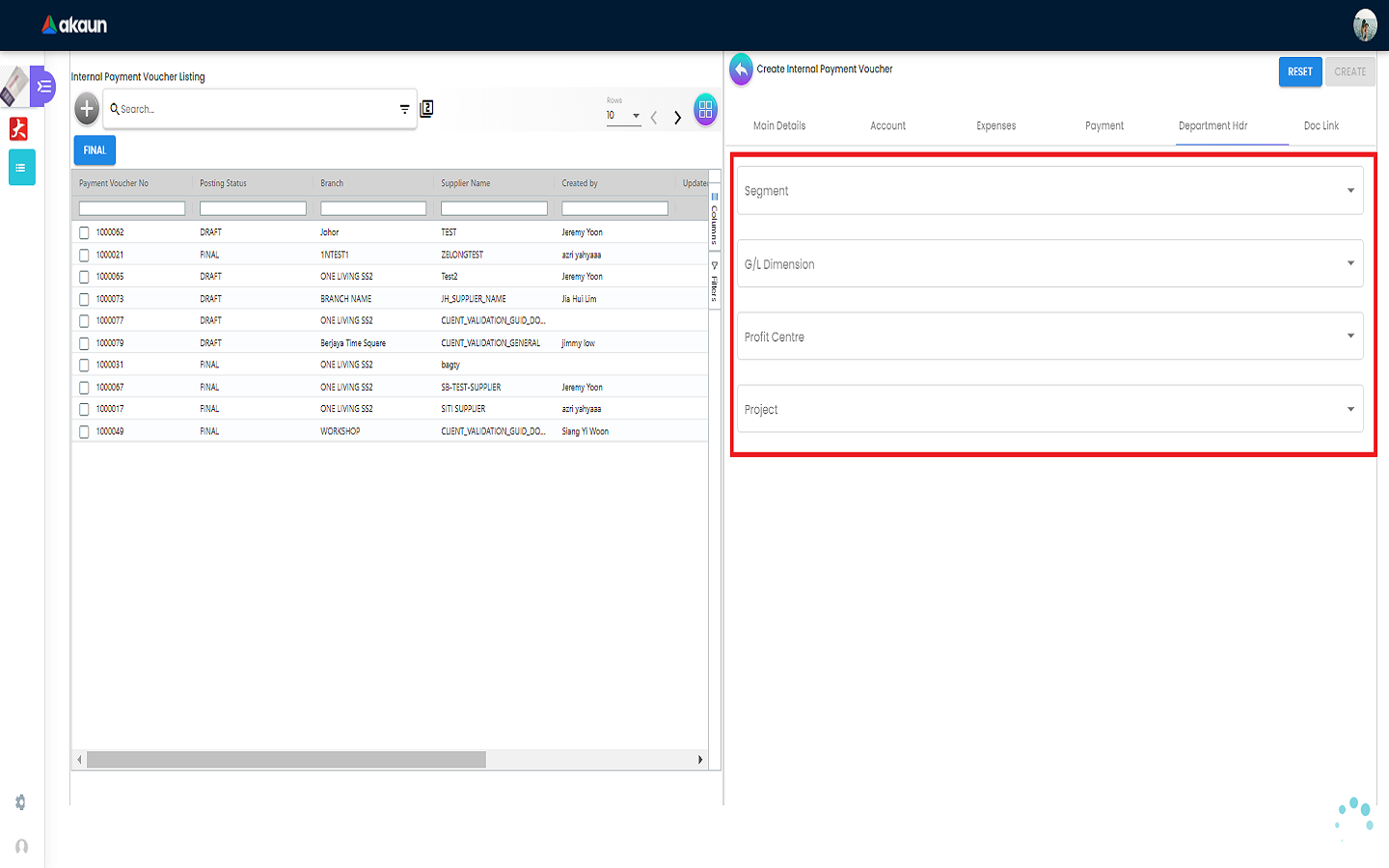This screenshot has height=868, width=1389.
Task: Click the settings gear in left sidebar
Action: tap(21, 802)
